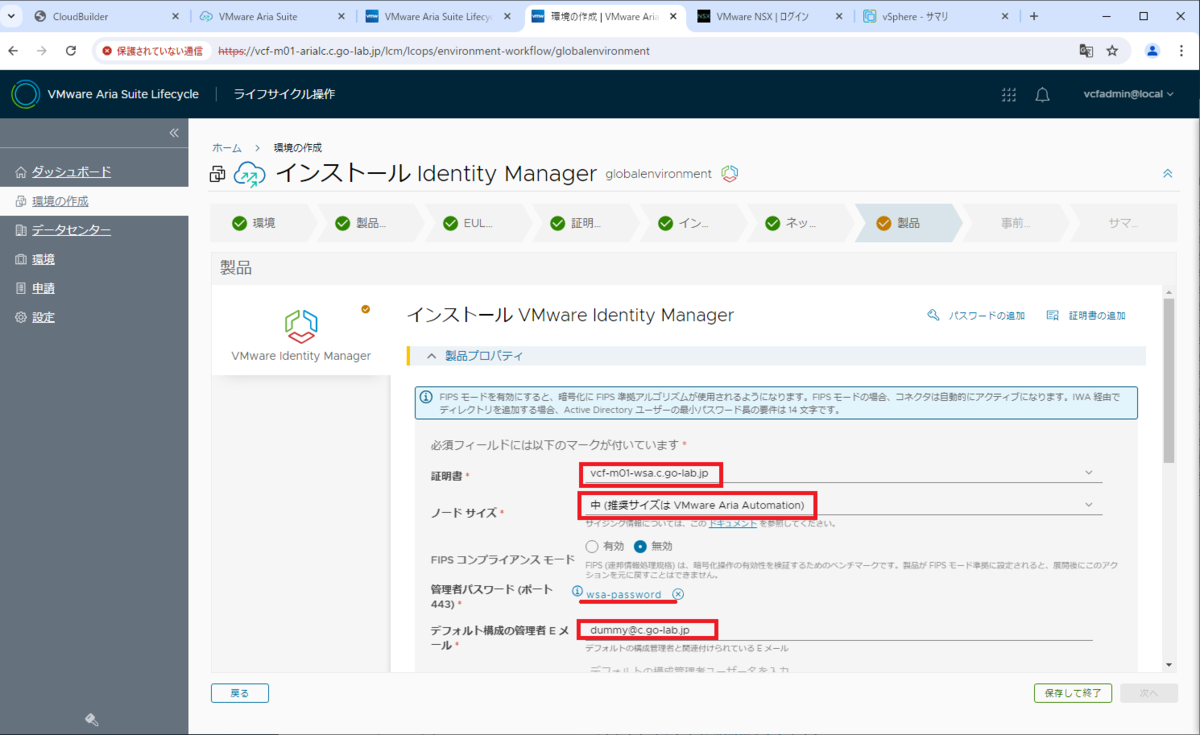The height and width of the screenshot is (735, 1200).
Task: Click the translate page icon in address bar
Action: pyautogui.click(x=1086, y=50)
